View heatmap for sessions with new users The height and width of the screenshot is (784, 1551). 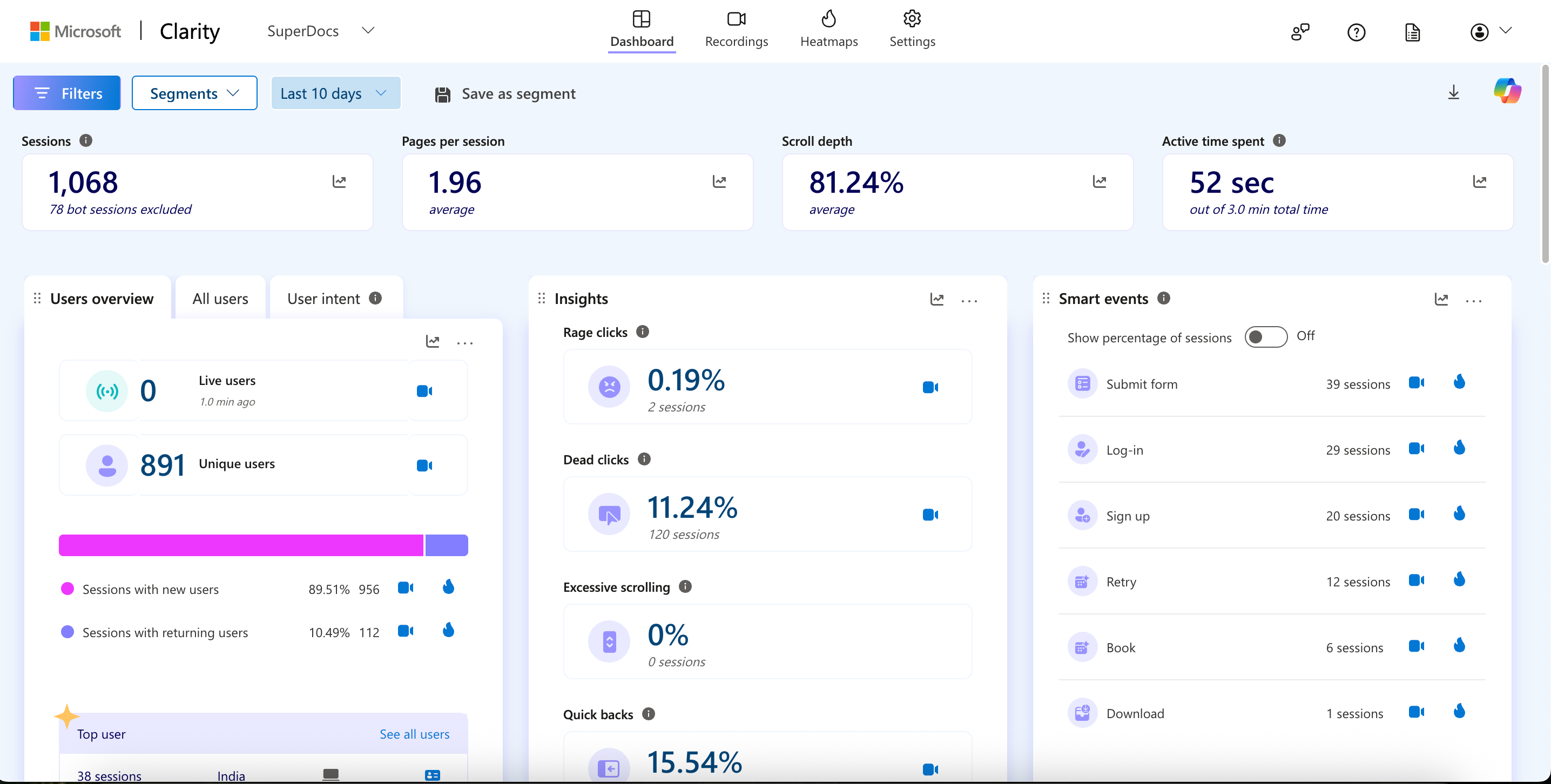(448, 587)
